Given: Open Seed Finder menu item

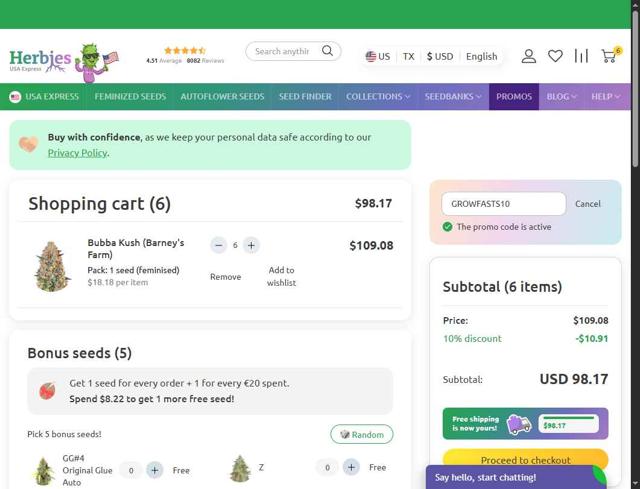Looking at the screenshot, I should click(305, 97).
